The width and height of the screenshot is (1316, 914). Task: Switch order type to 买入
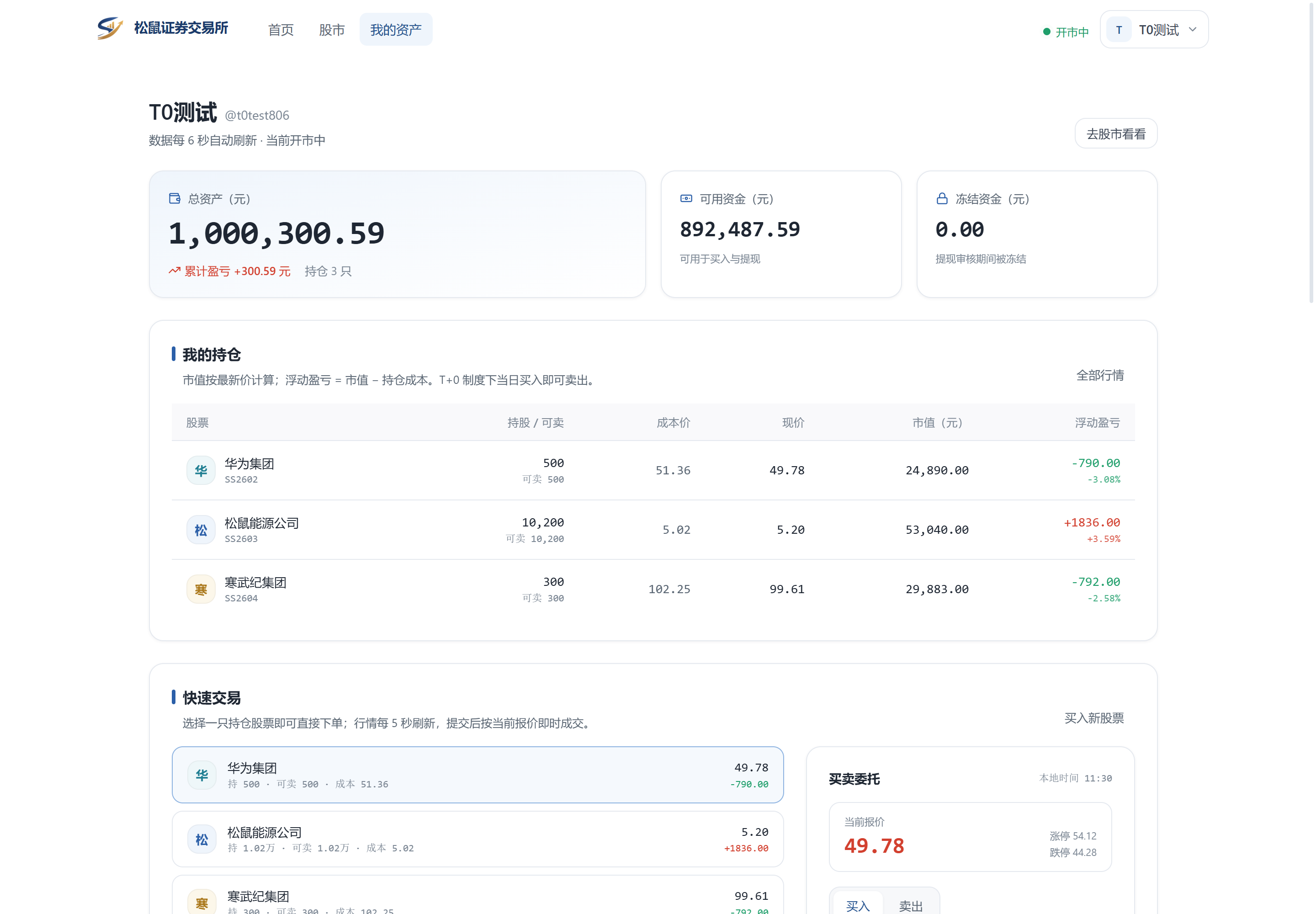[x=858, y=904]
